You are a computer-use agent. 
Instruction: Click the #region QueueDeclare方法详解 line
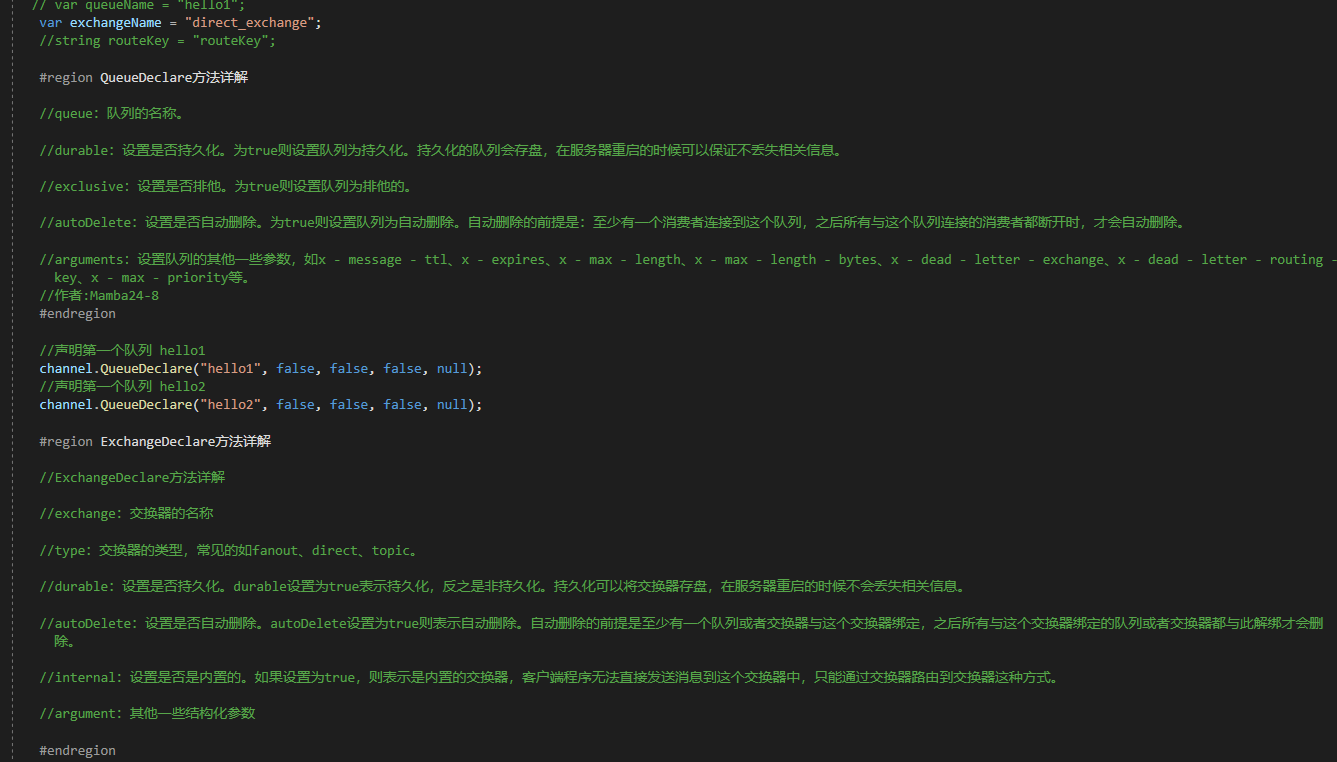pos(144,77)
